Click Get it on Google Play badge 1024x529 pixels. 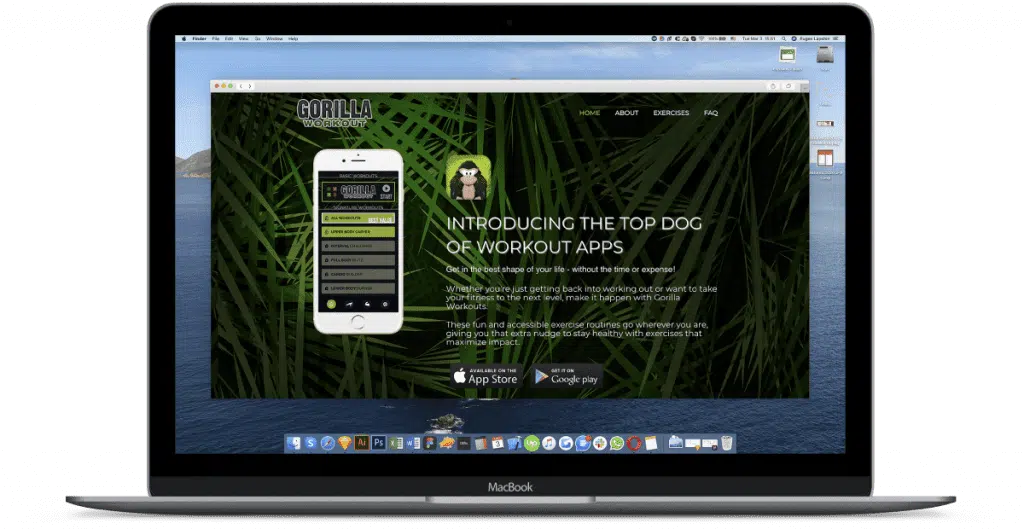566,376
